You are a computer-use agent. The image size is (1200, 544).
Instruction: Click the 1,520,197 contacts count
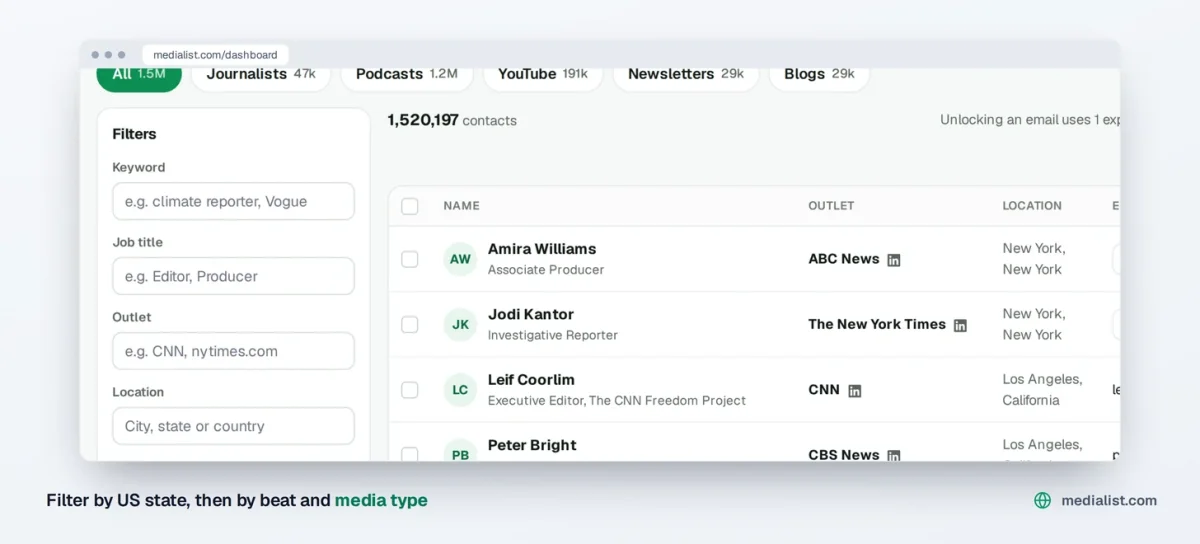click(x=452, y=120)
